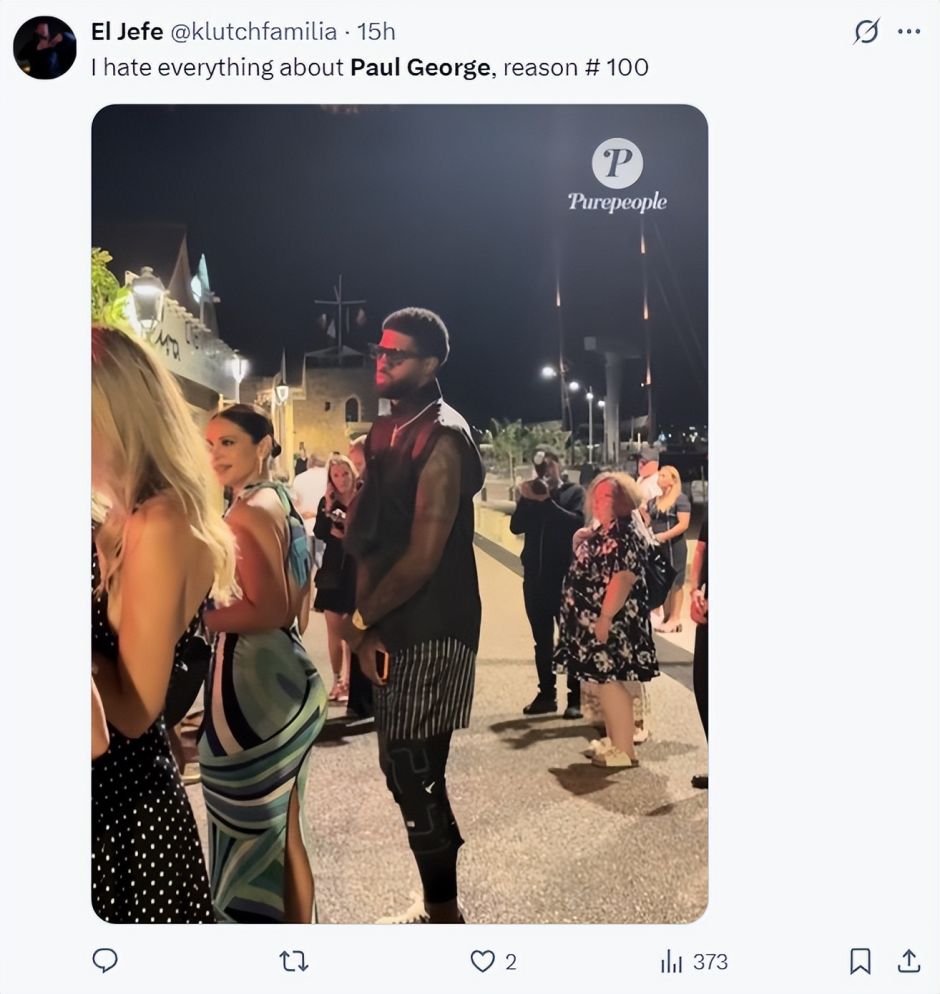940x994 pixels.
Task: Click the Grok circle-slash icon
Action: click(866, 32)
